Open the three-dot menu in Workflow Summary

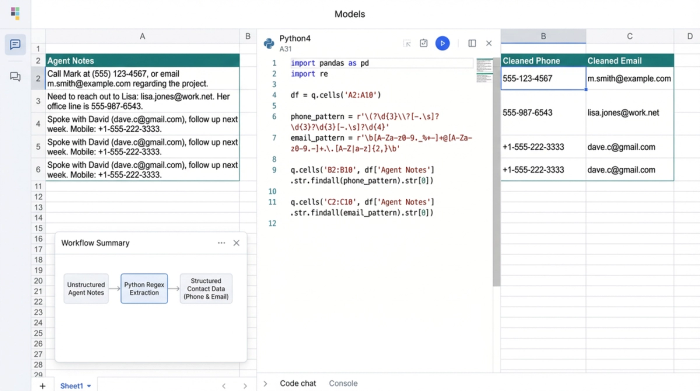[x=221, y=243]
